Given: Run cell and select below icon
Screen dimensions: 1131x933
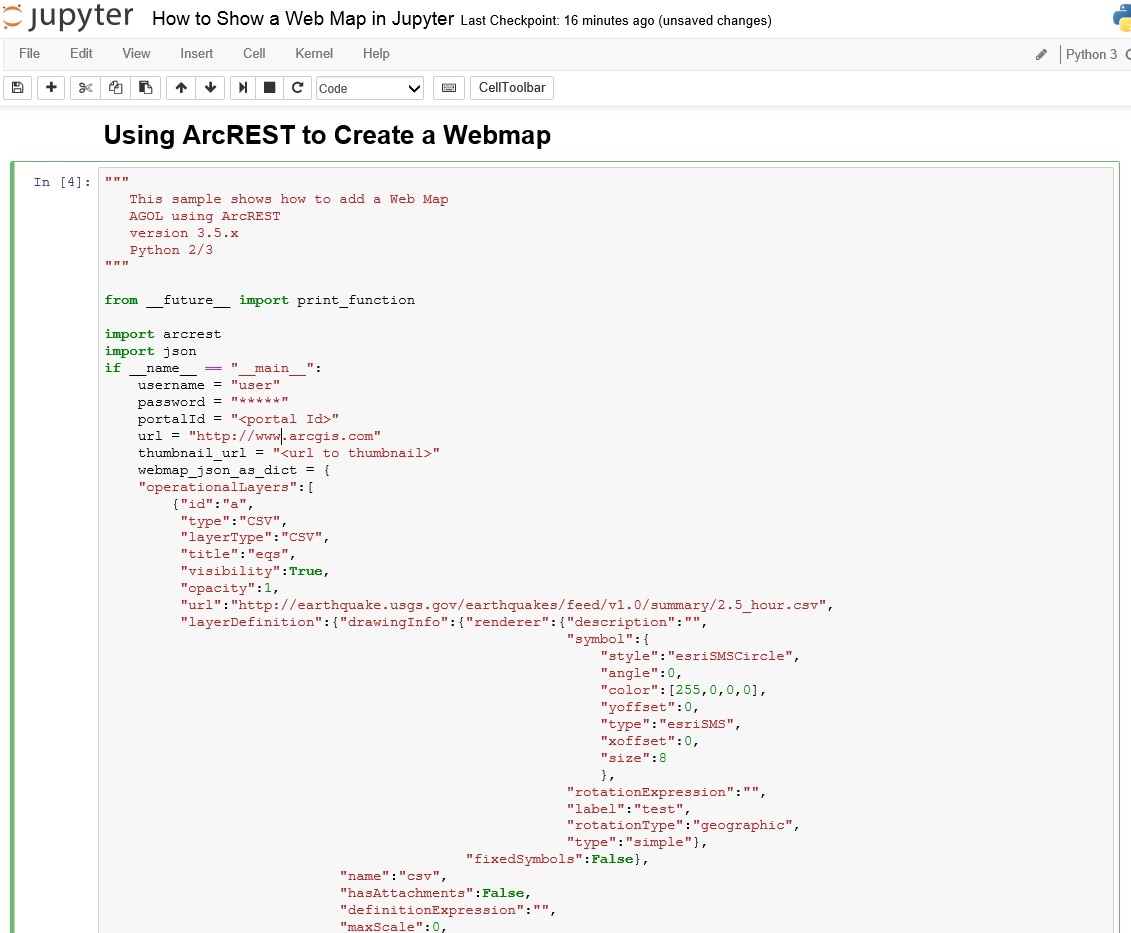Looking at the screenshot, I should [243, 88].
